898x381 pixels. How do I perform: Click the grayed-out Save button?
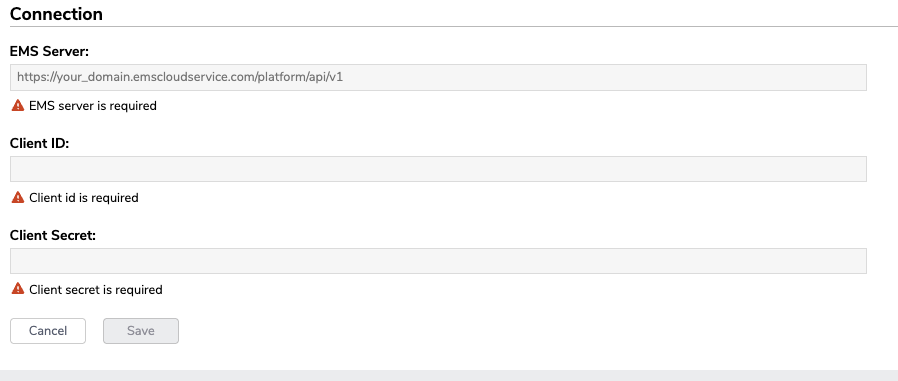[x=141, y=331]
